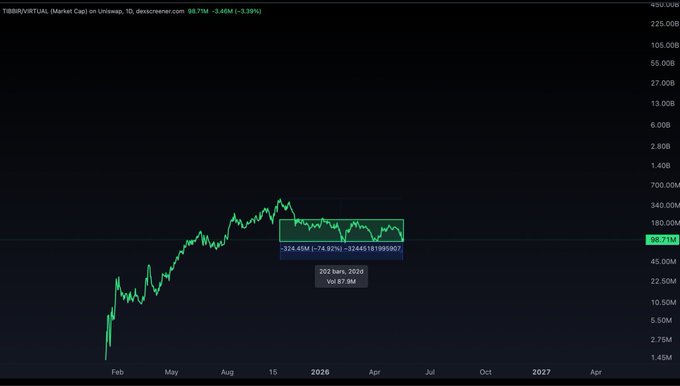Click the Jul label on time axis
680x386 pixels.
coord(430,372)
